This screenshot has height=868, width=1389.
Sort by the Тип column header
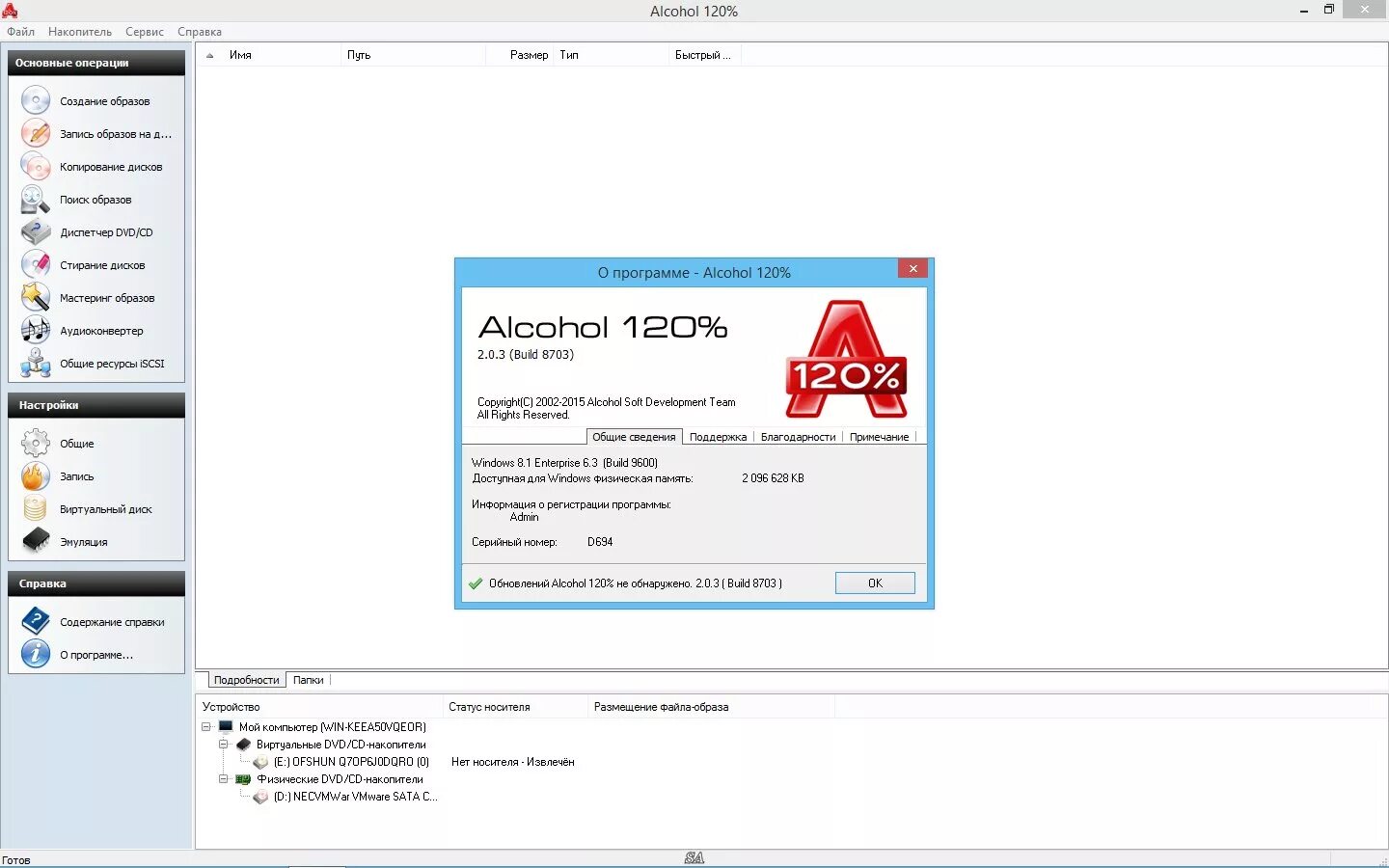(611, 55)
